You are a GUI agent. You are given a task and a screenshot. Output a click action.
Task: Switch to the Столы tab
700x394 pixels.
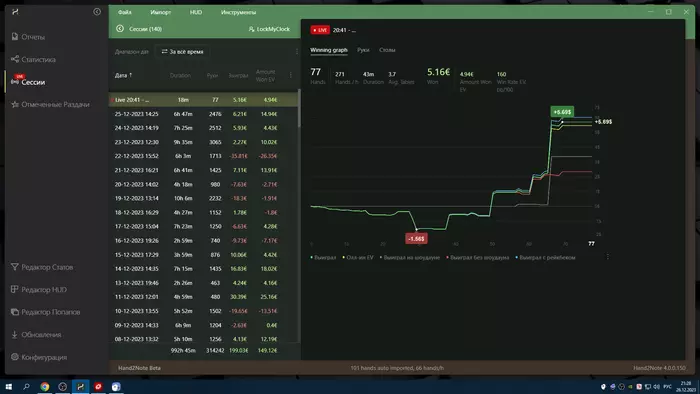(x=387, y=50)
